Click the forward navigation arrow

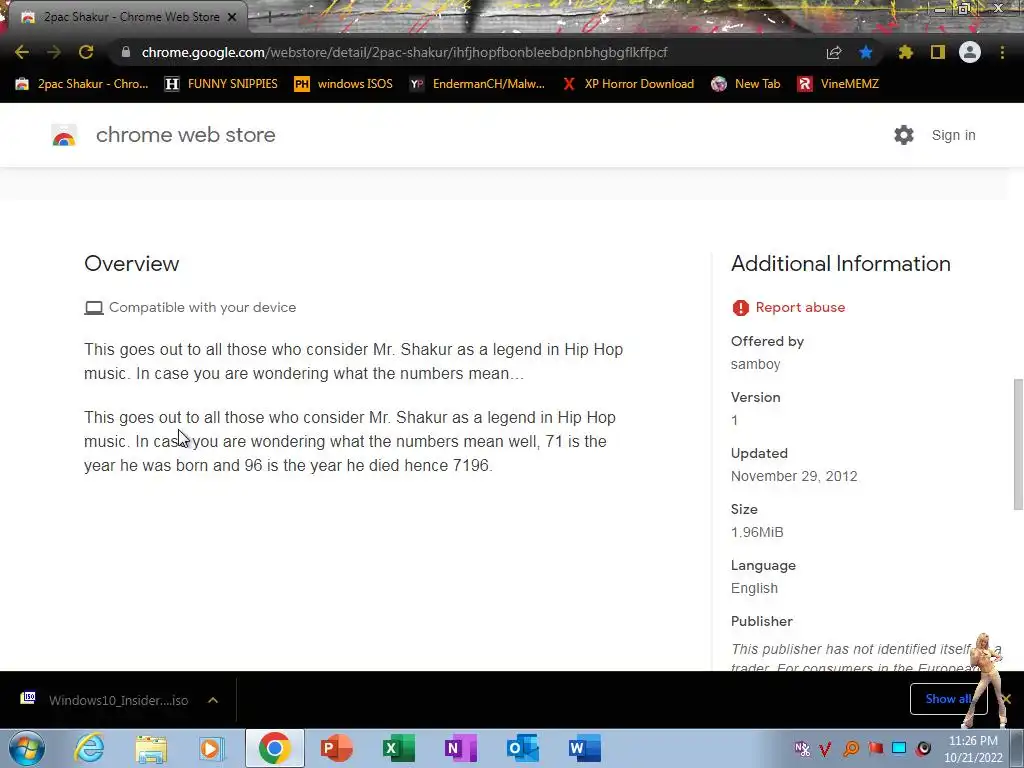(x=54, y=52)
